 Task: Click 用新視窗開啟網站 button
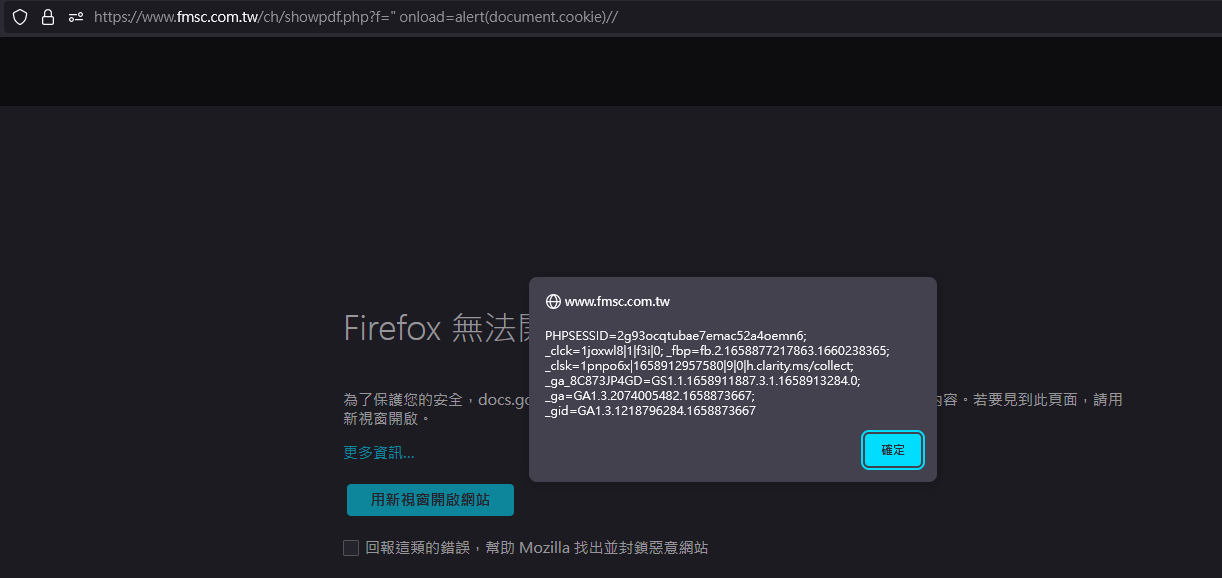(x=430, y=500)
